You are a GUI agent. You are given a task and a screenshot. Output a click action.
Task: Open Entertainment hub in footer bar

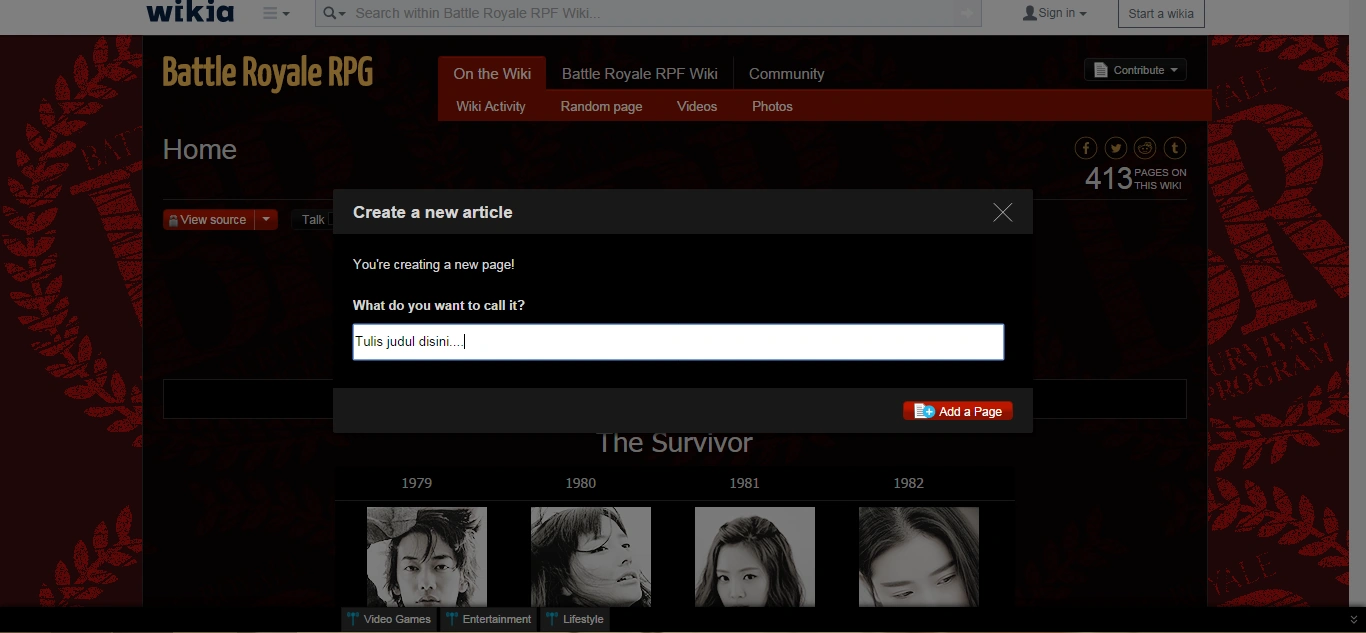pos(488,619)
